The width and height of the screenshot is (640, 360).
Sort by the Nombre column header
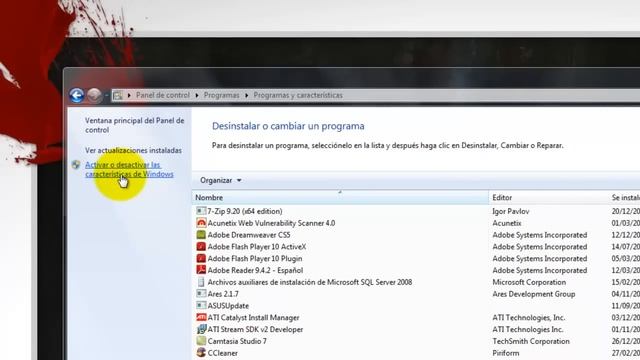(x=340, y=198)
